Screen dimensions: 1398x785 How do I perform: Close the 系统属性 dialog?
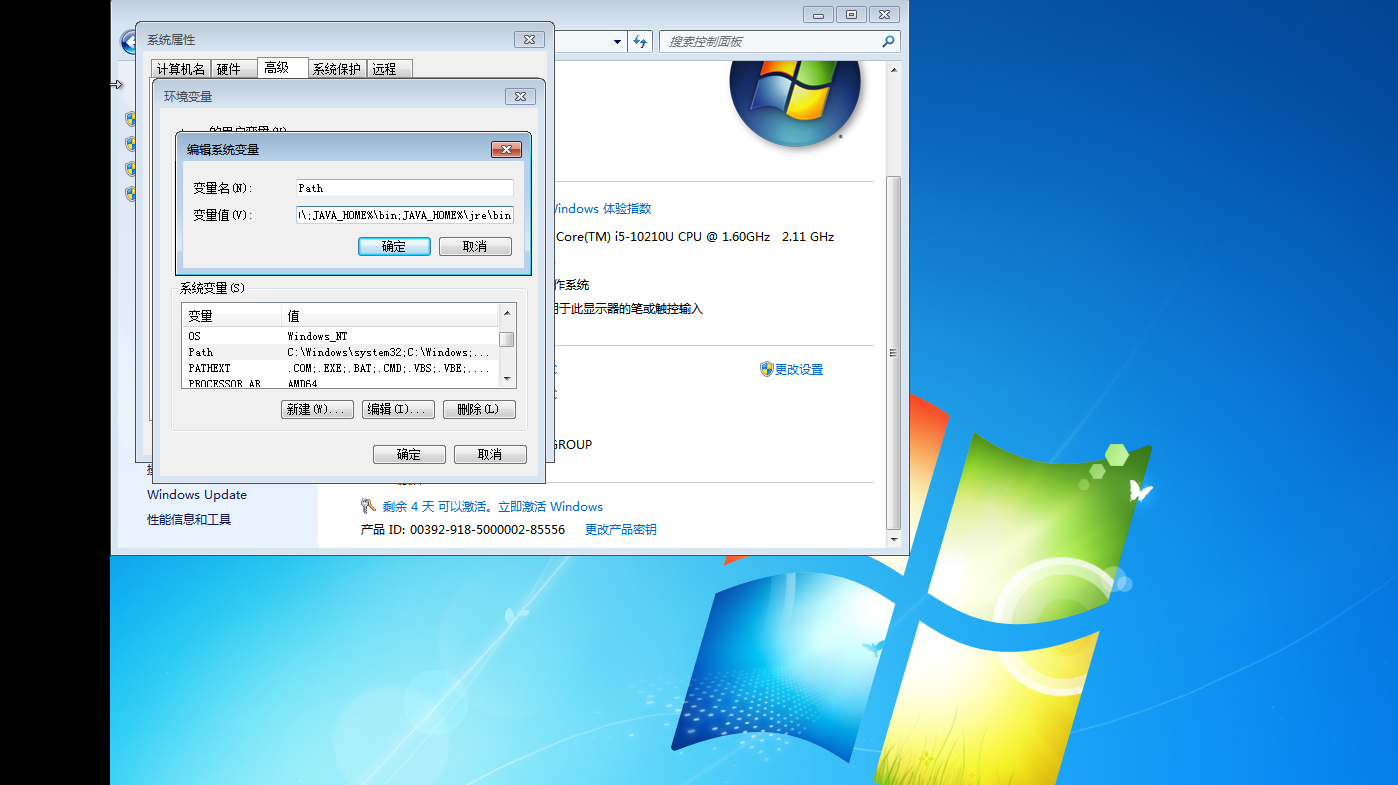[529, 40]
